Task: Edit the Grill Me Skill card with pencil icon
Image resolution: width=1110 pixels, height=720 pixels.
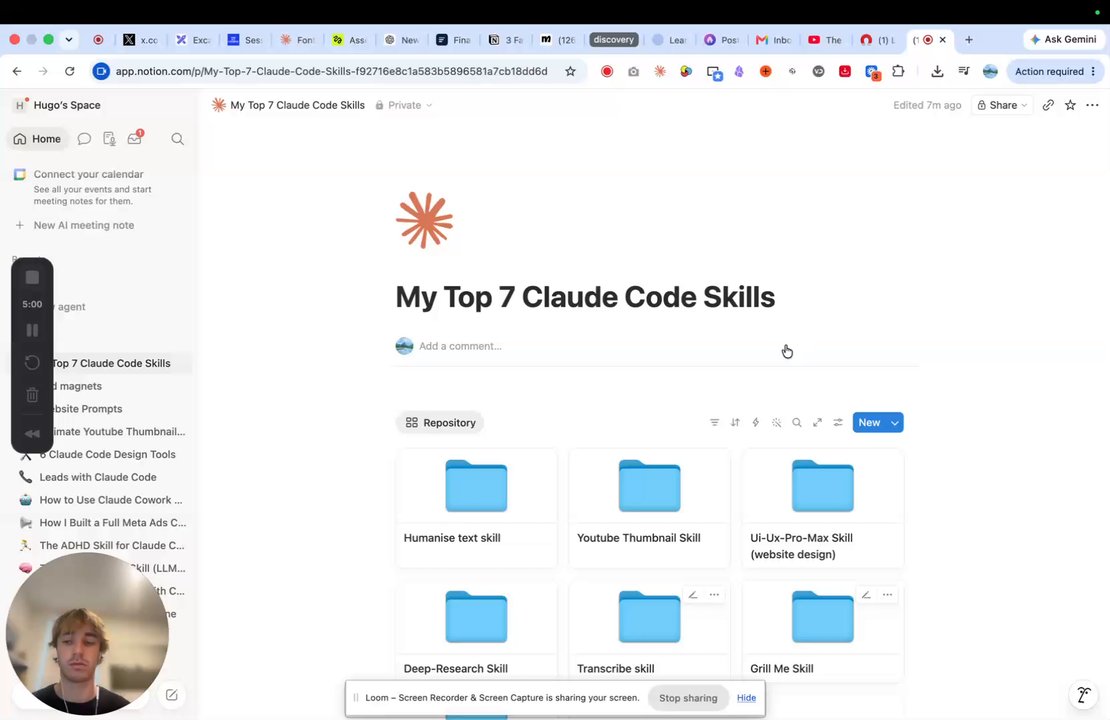Action: [866, 595]
